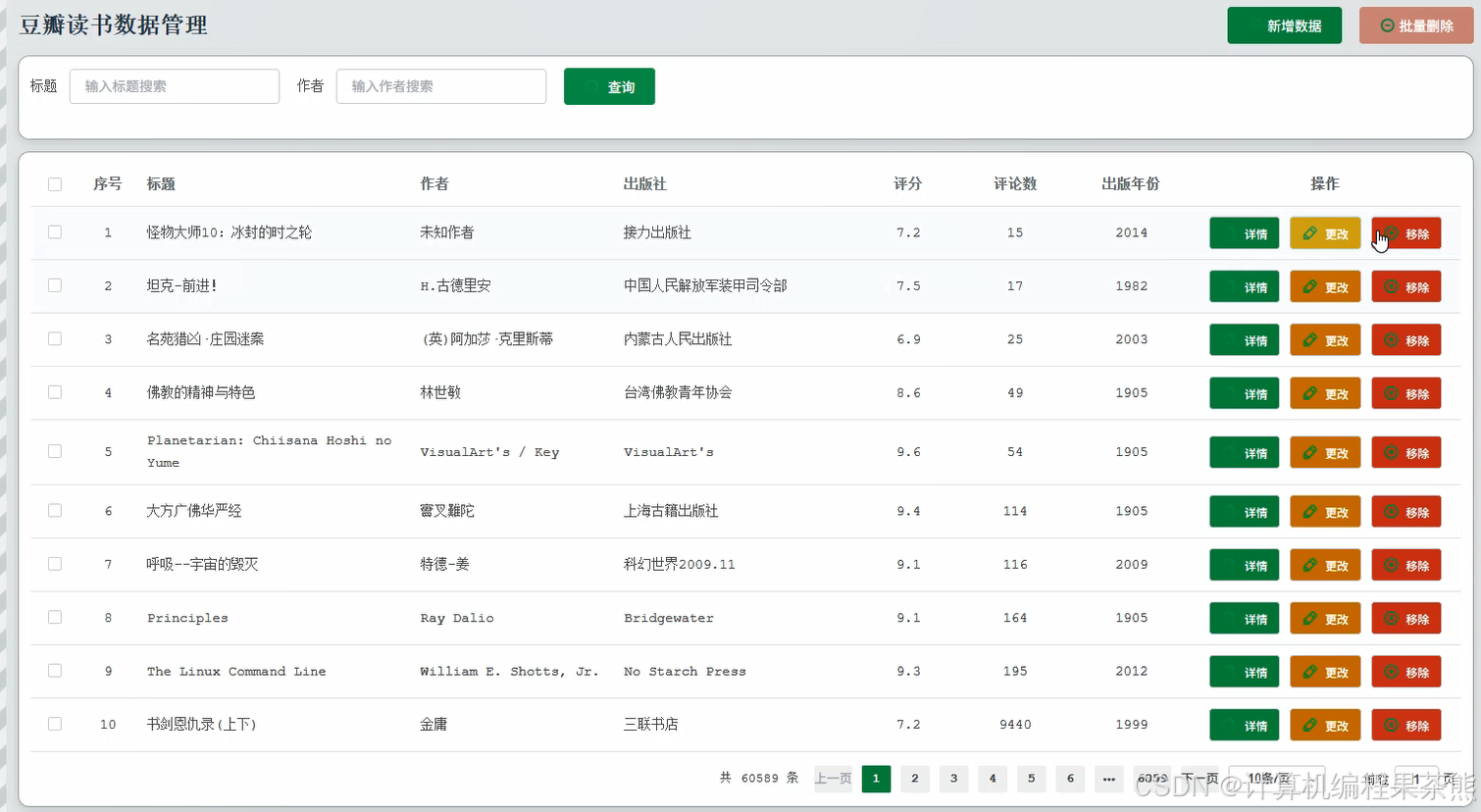Screen dimensions: 1481x812
Task: Click 移除 in the Planetarian row
Action: [x=1405, y=453]
